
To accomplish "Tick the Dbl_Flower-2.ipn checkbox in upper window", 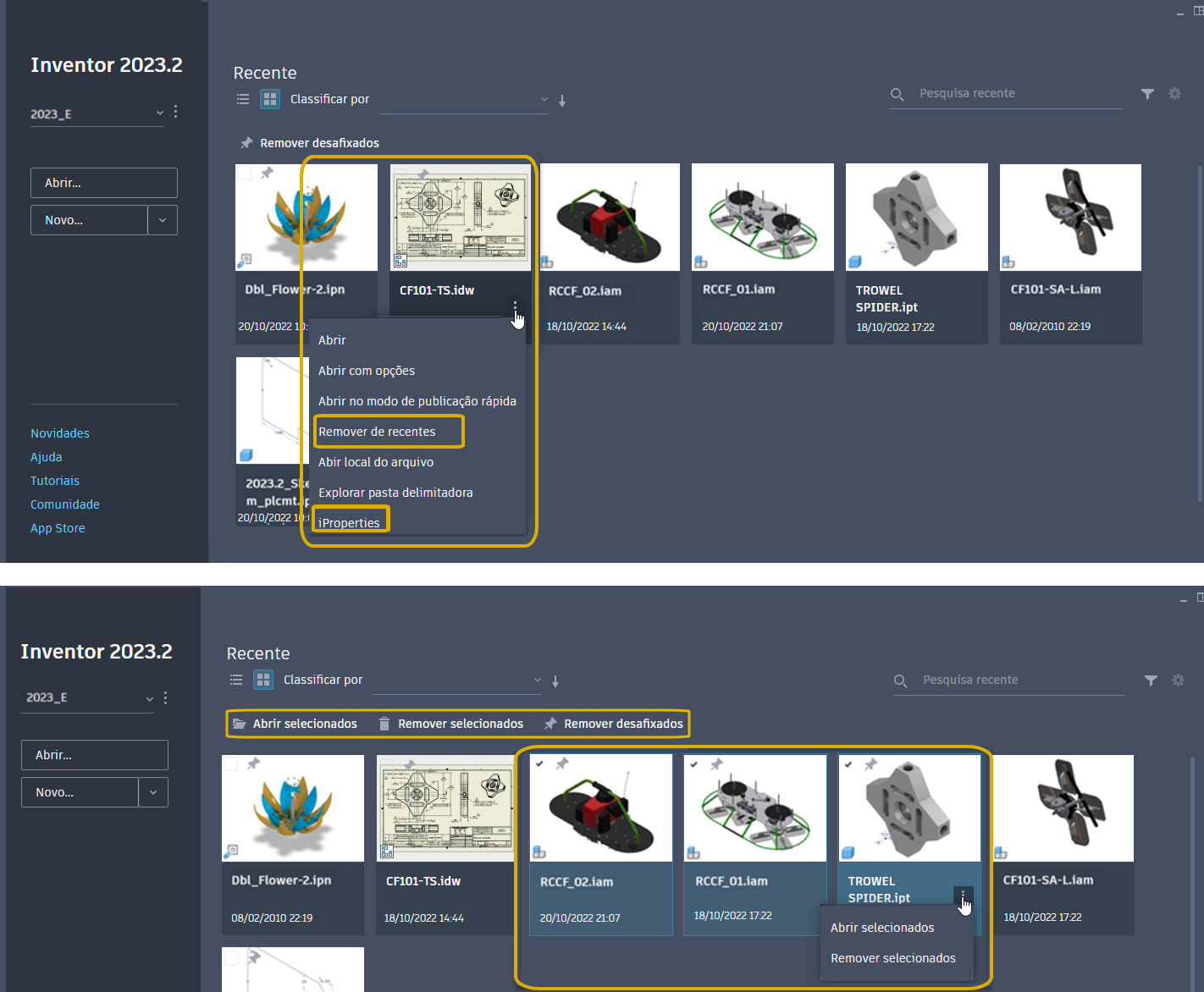I will (x=244, y=173).
